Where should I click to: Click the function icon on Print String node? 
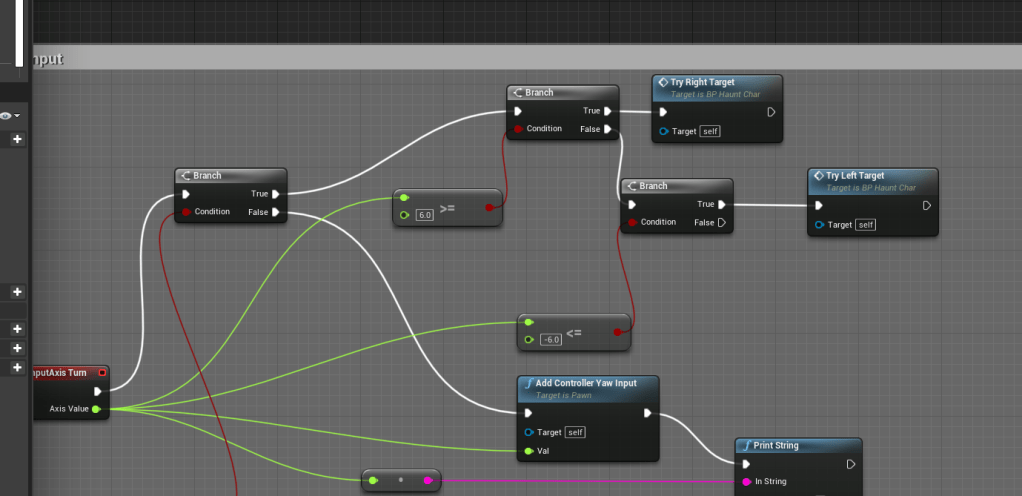tap(745, 446)
